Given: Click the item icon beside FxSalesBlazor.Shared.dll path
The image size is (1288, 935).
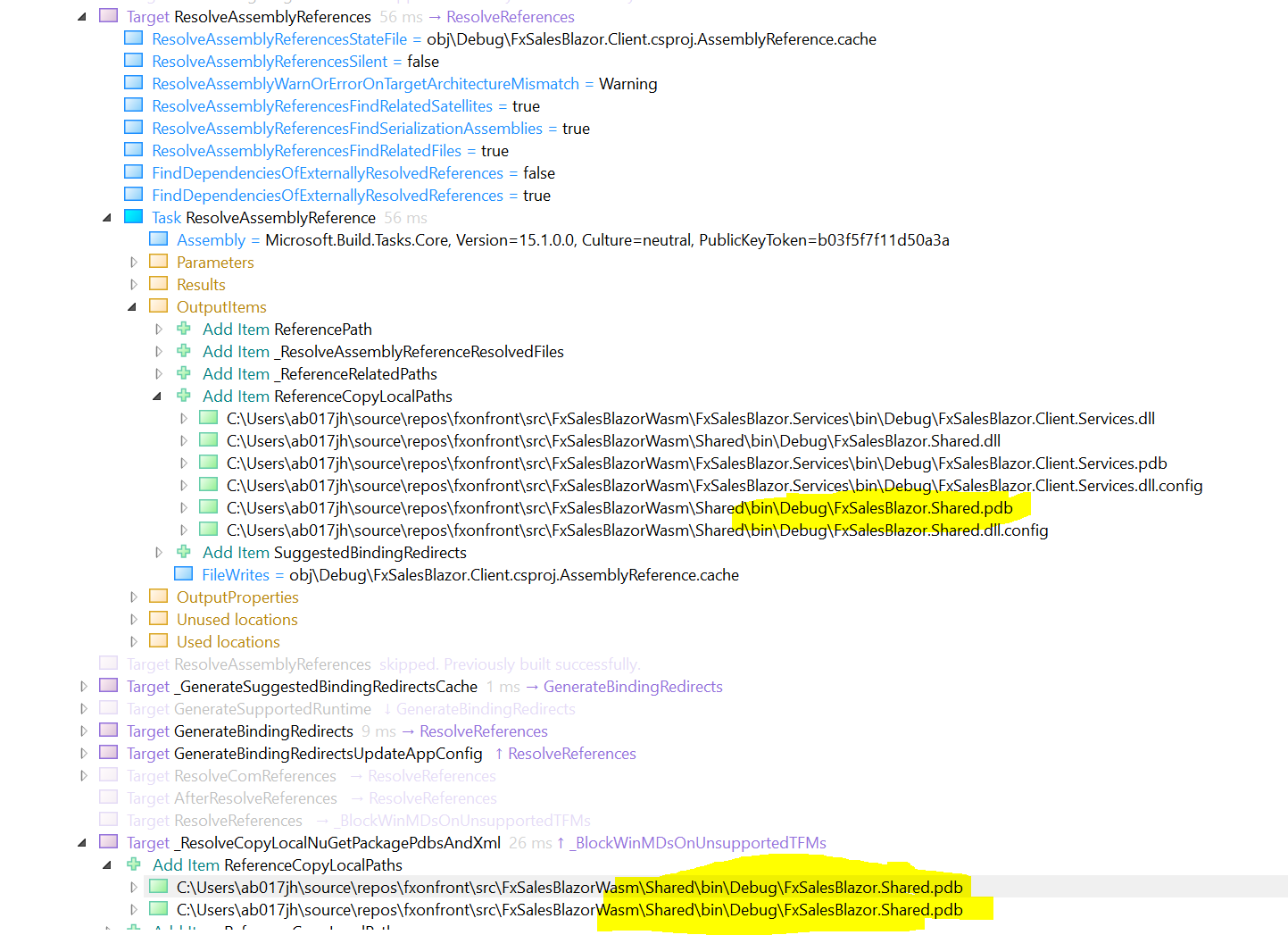Looking at the screenshot, I should pyautogui.click(x=209, y=439).
